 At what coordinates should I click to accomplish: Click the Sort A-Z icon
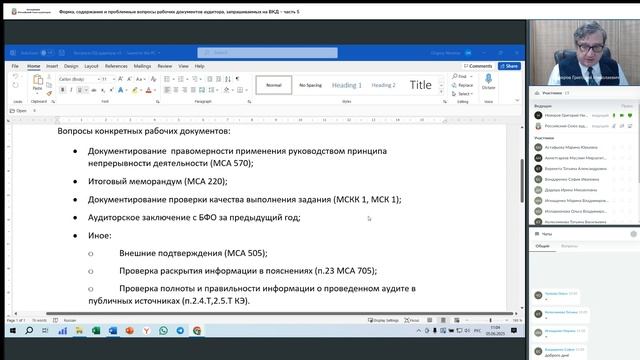tap(228, 79)
